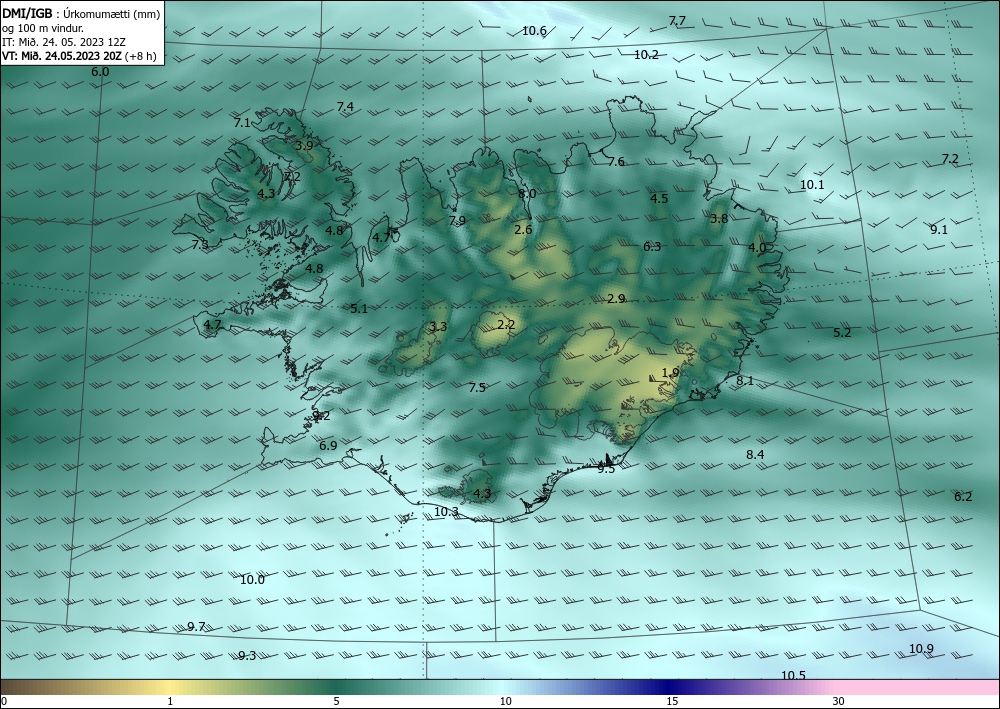
Task: Click the dark blue band of the colour scale
Action: 668,687
